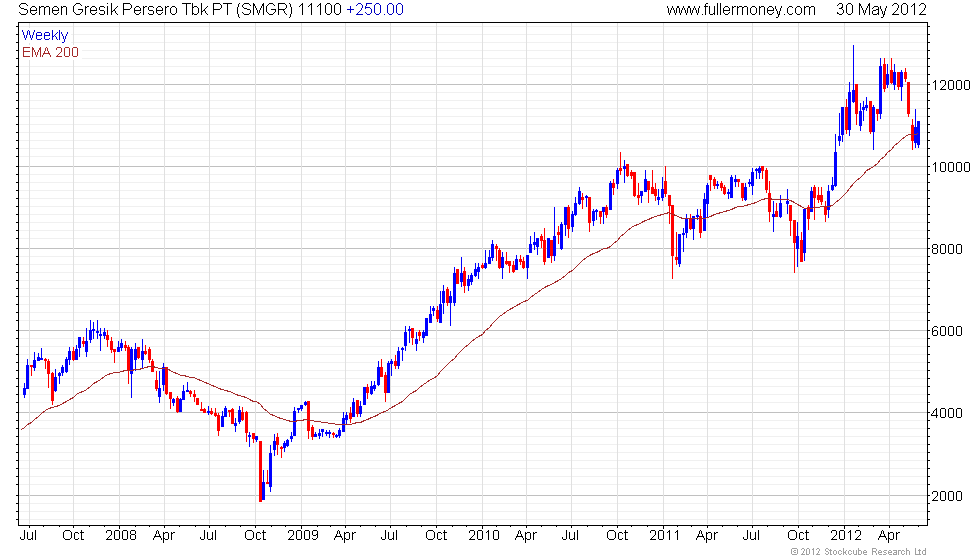Click the Apr label after 2008
The height and width of the screenshot is (560, 980).
click(164, 536)
